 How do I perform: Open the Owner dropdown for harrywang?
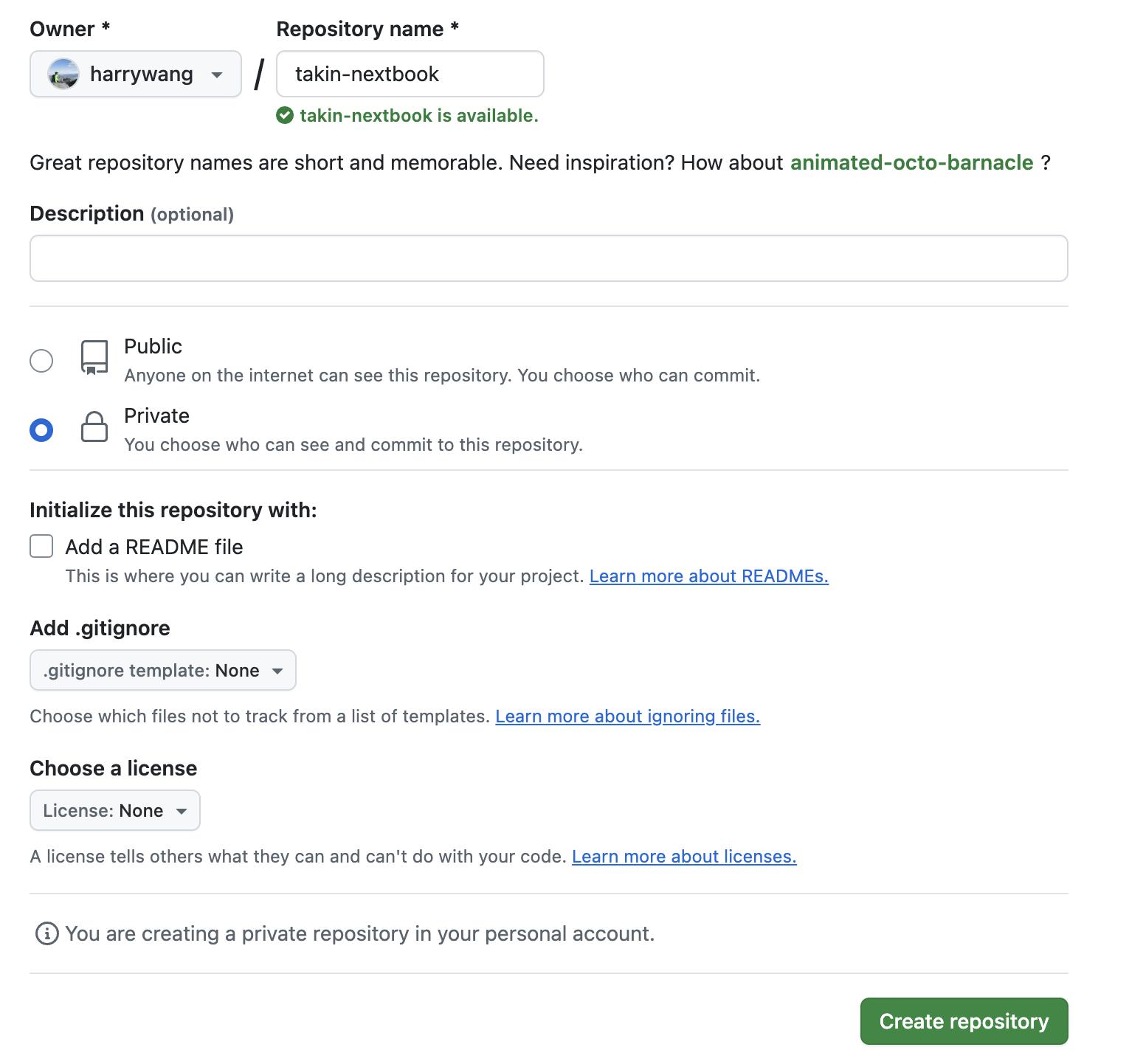tap(136, 74)
